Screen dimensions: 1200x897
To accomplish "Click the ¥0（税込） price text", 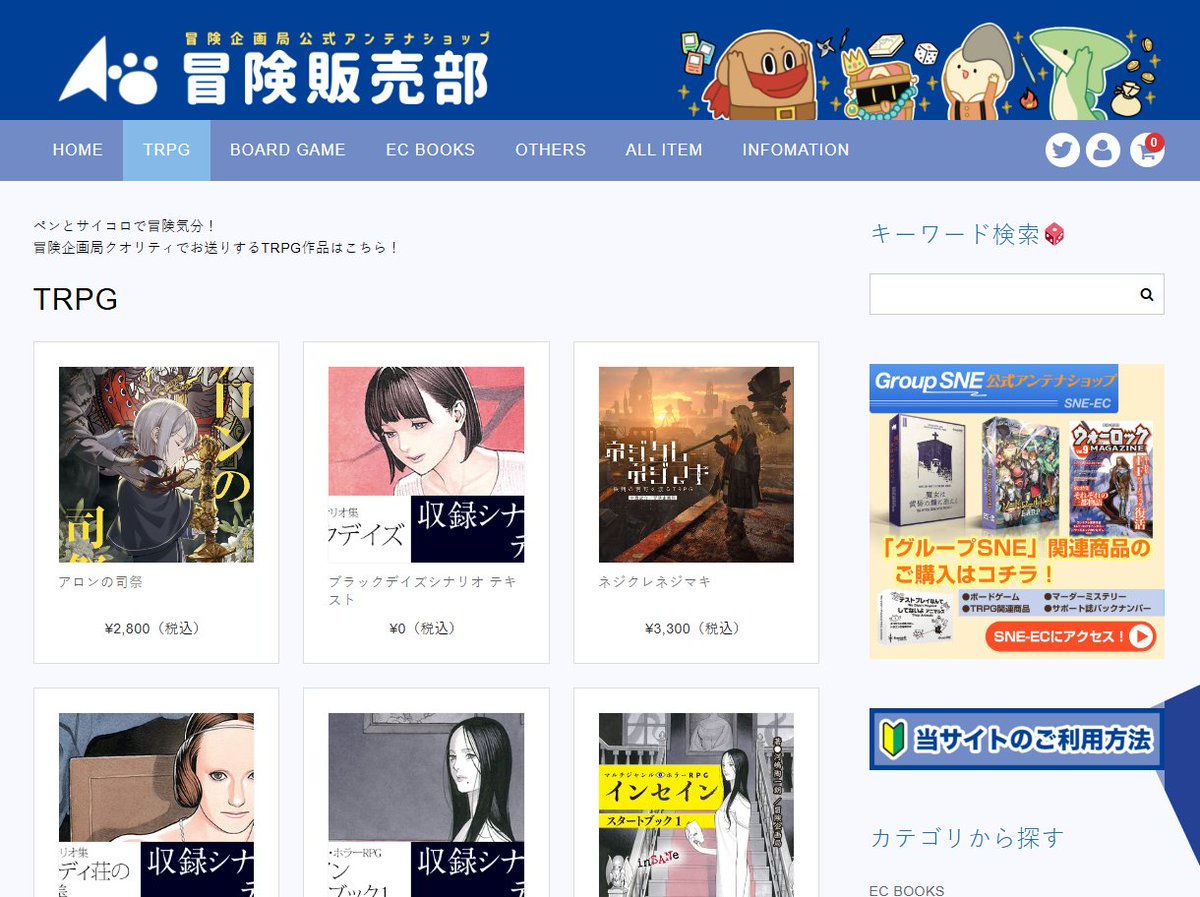I will pos(426,629).
